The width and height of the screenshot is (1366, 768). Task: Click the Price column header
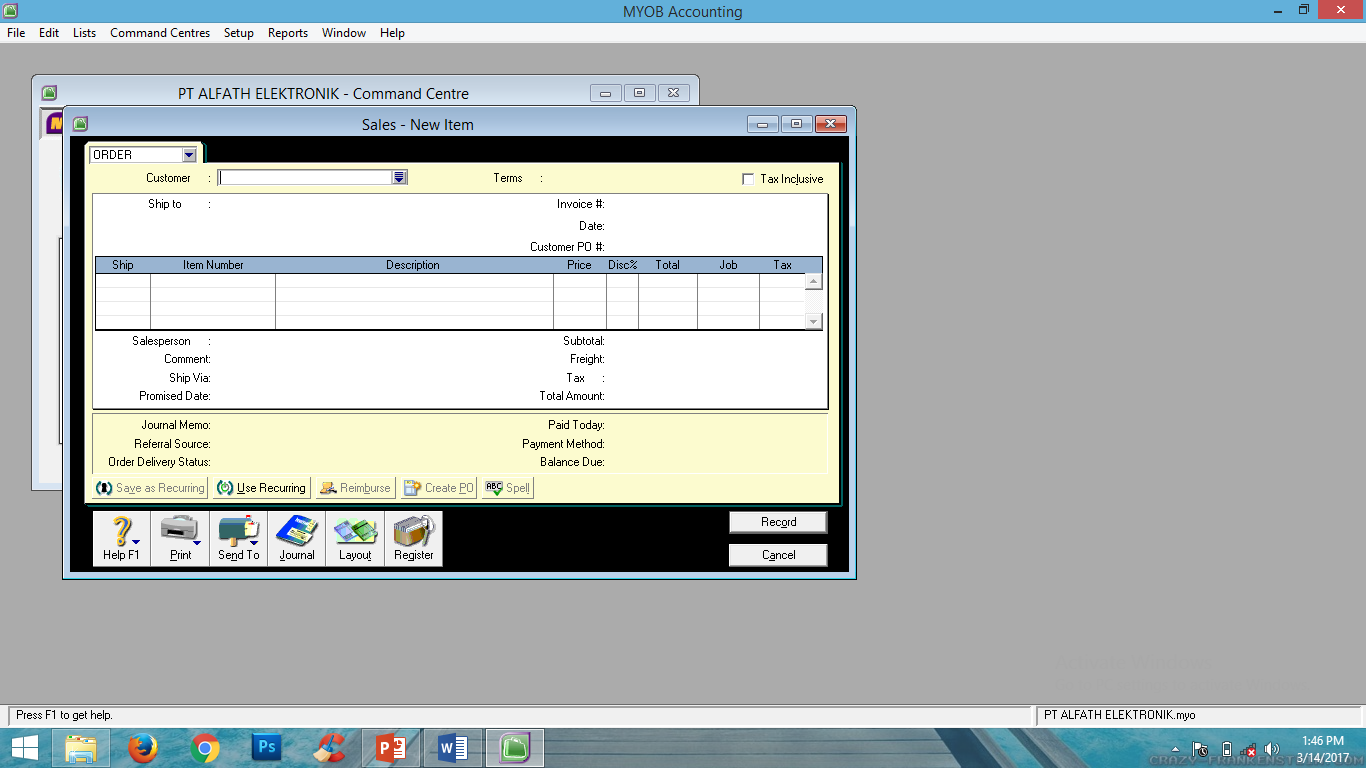point(579,265)
